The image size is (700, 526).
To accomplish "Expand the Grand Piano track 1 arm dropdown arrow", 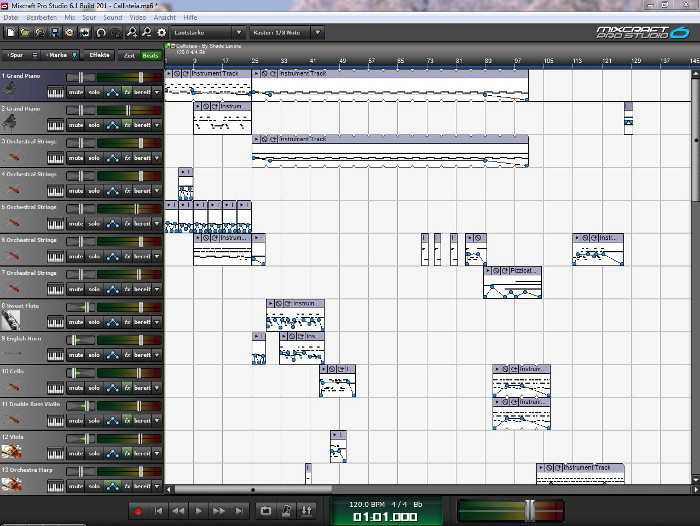I will (157, 92).
